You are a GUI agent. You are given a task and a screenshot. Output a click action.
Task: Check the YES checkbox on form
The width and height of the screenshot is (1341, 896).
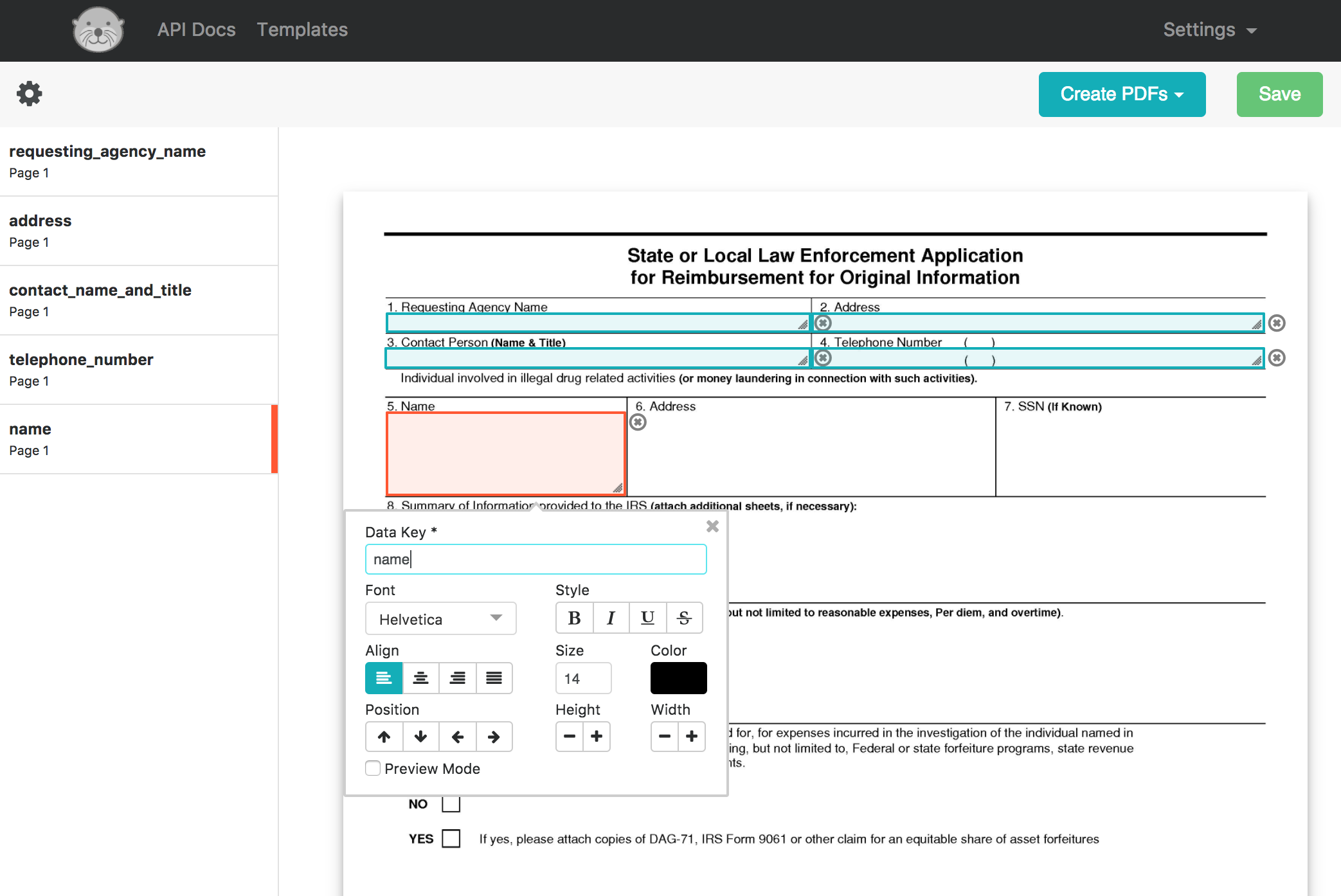pyautogui.click(x=451, y=839)
